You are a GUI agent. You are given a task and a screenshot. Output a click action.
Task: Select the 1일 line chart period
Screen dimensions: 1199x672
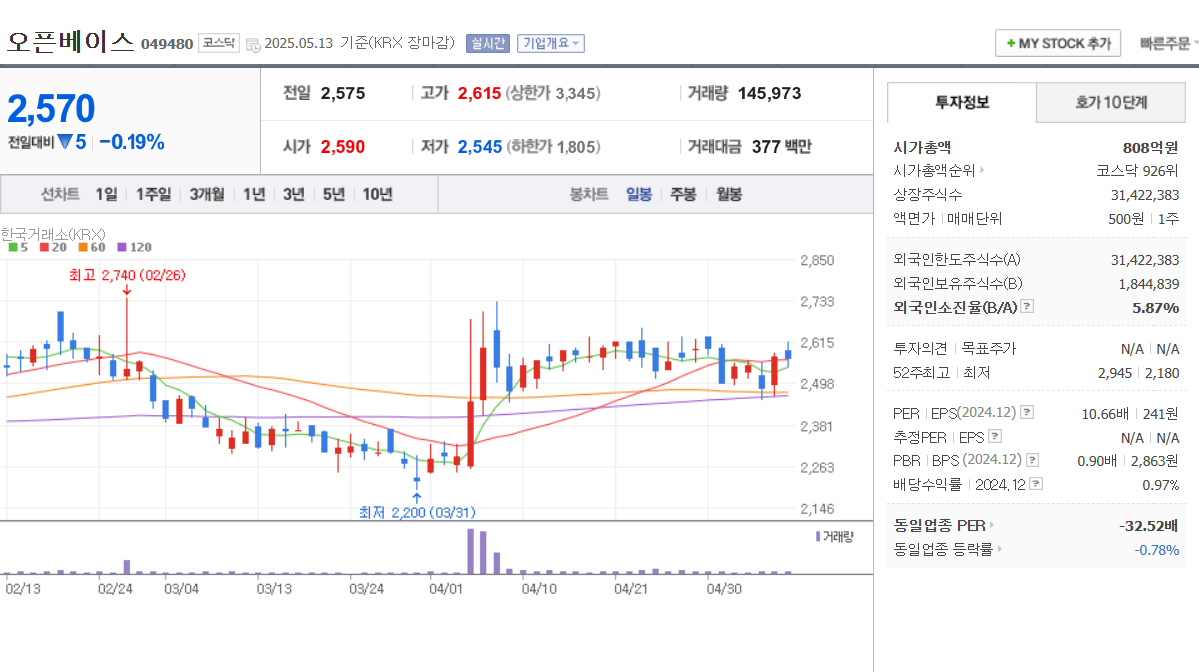pyautogui.click(x=106, y=194)
